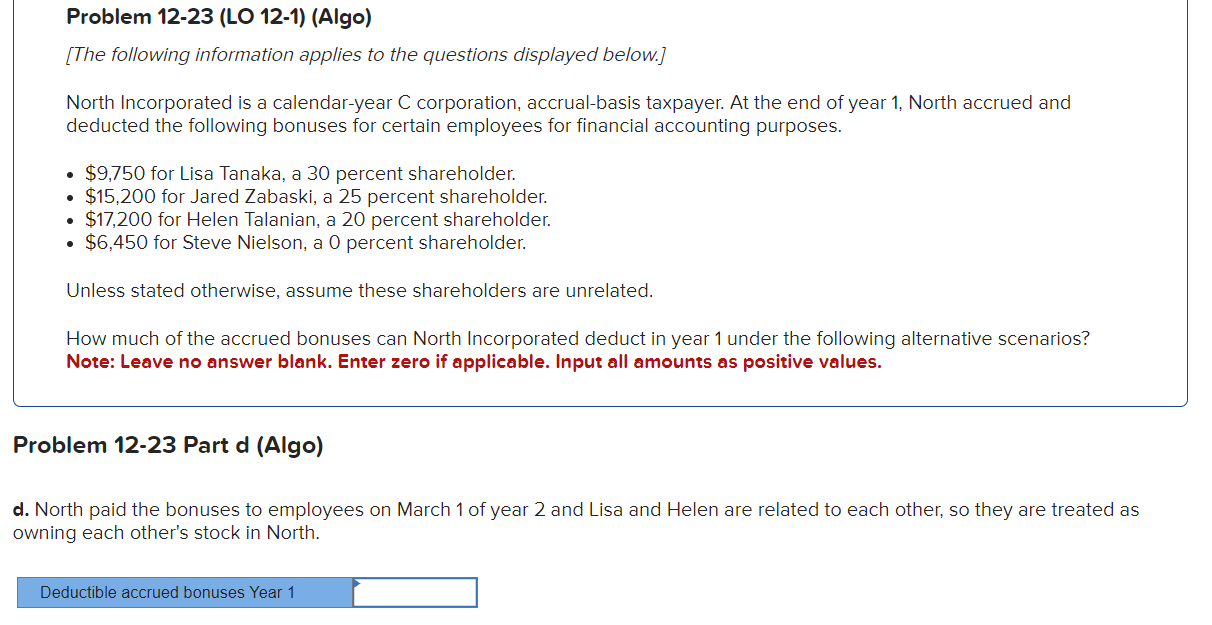Click the $17,200 amount for Helen Talanian
The height and width of the screenshot is (625, 1212).
click(112, 219)
